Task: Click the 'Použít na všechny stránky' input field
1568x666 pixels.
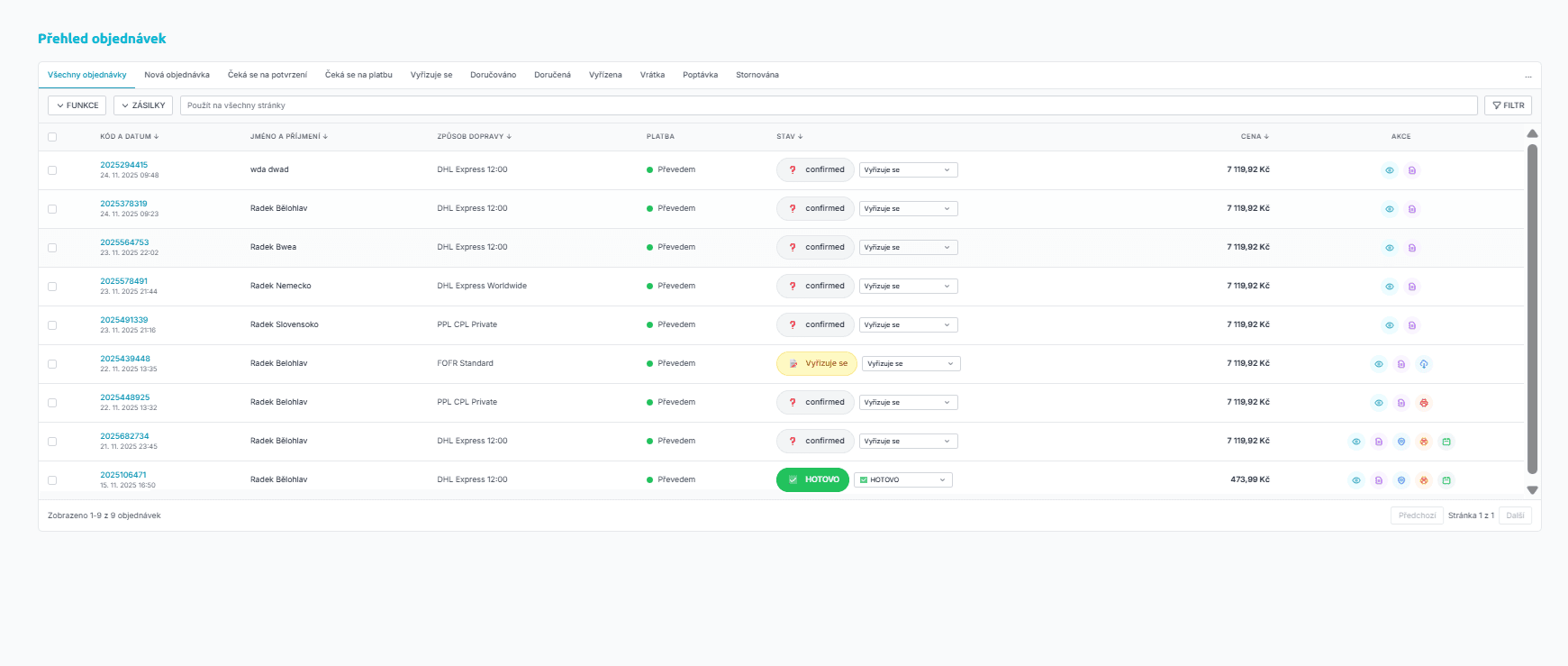Action: tap(829, 105)
